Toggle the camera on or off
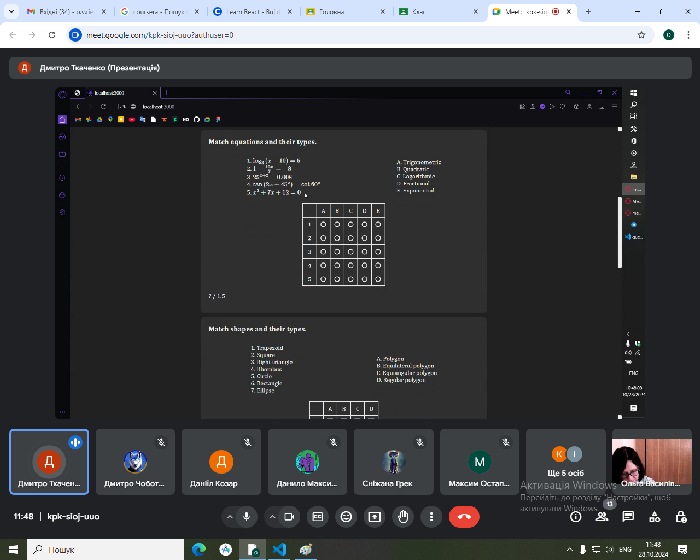The height and width of the screenshot is (560, 700). [x=290, y=516]
